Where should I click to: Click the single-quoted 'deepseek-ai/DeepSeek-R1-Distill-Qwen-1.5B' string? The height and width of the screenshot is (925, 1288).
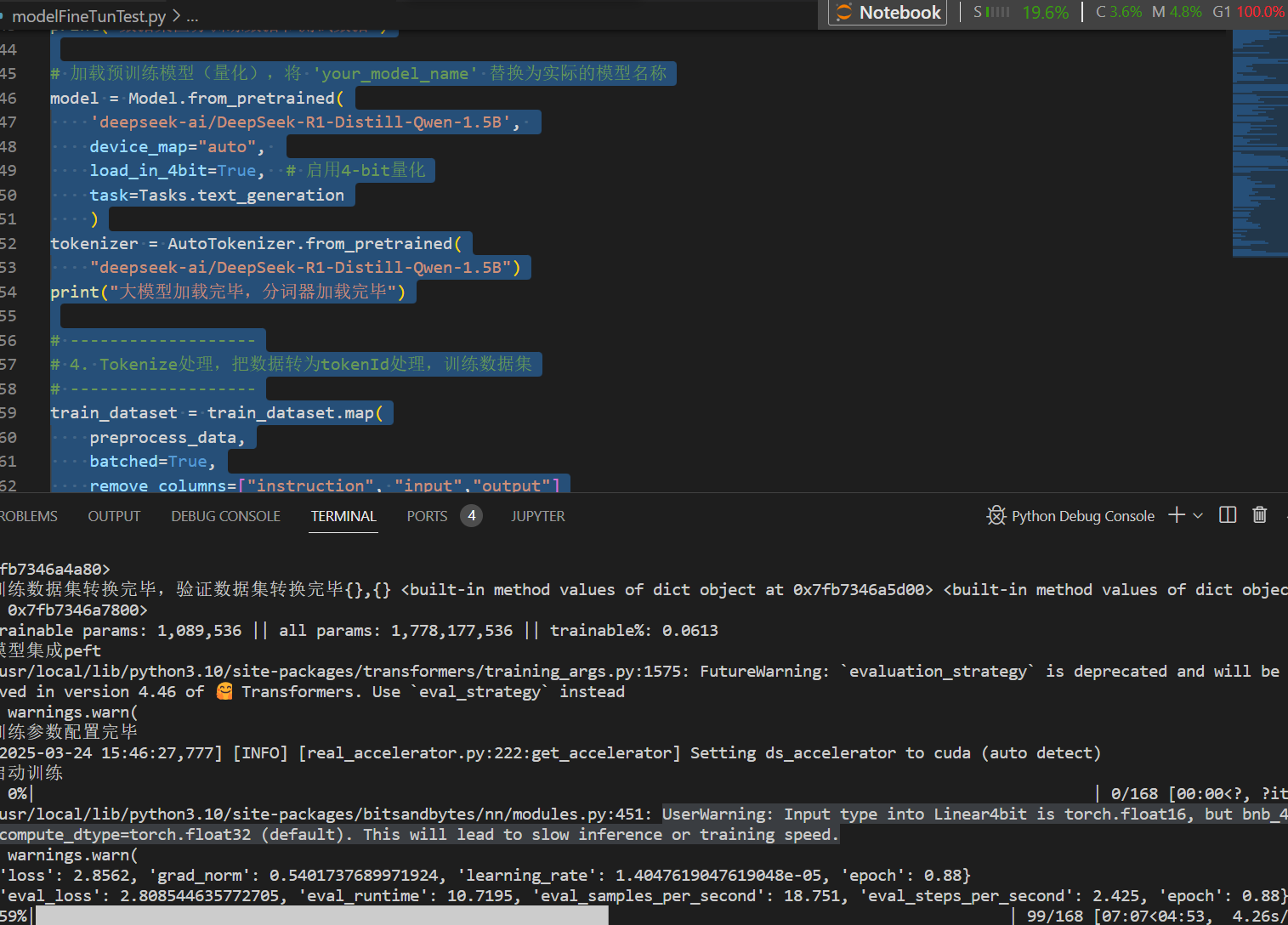click(x=299, y=122)
